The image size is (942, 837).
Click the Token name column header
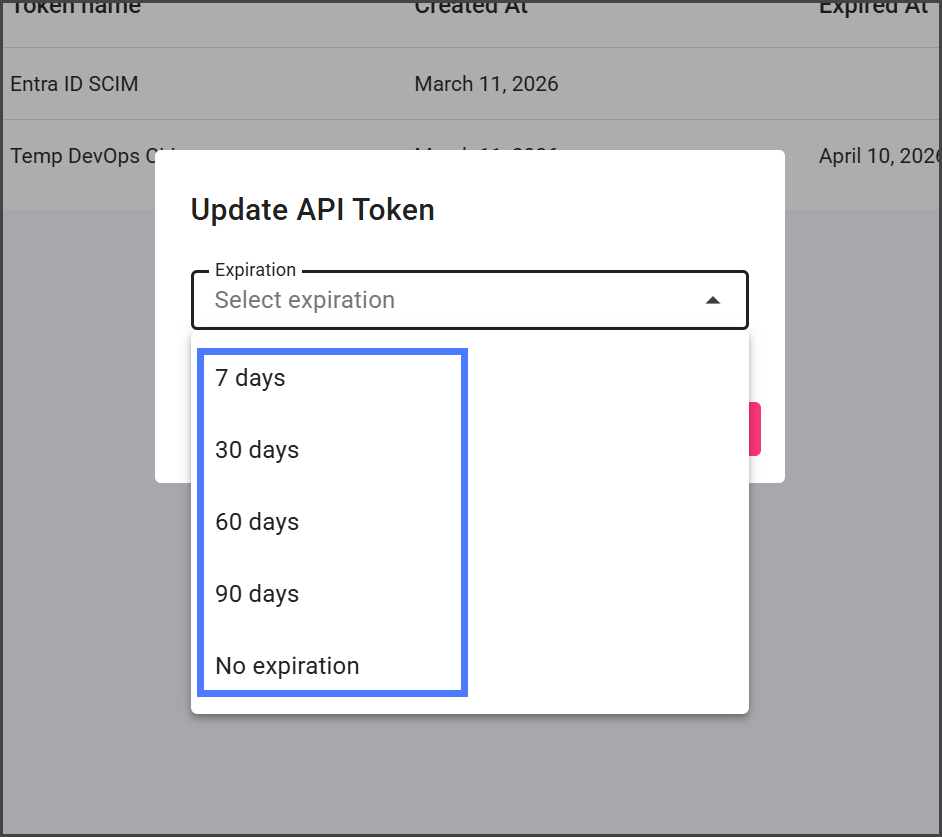(x=75, y=8)
